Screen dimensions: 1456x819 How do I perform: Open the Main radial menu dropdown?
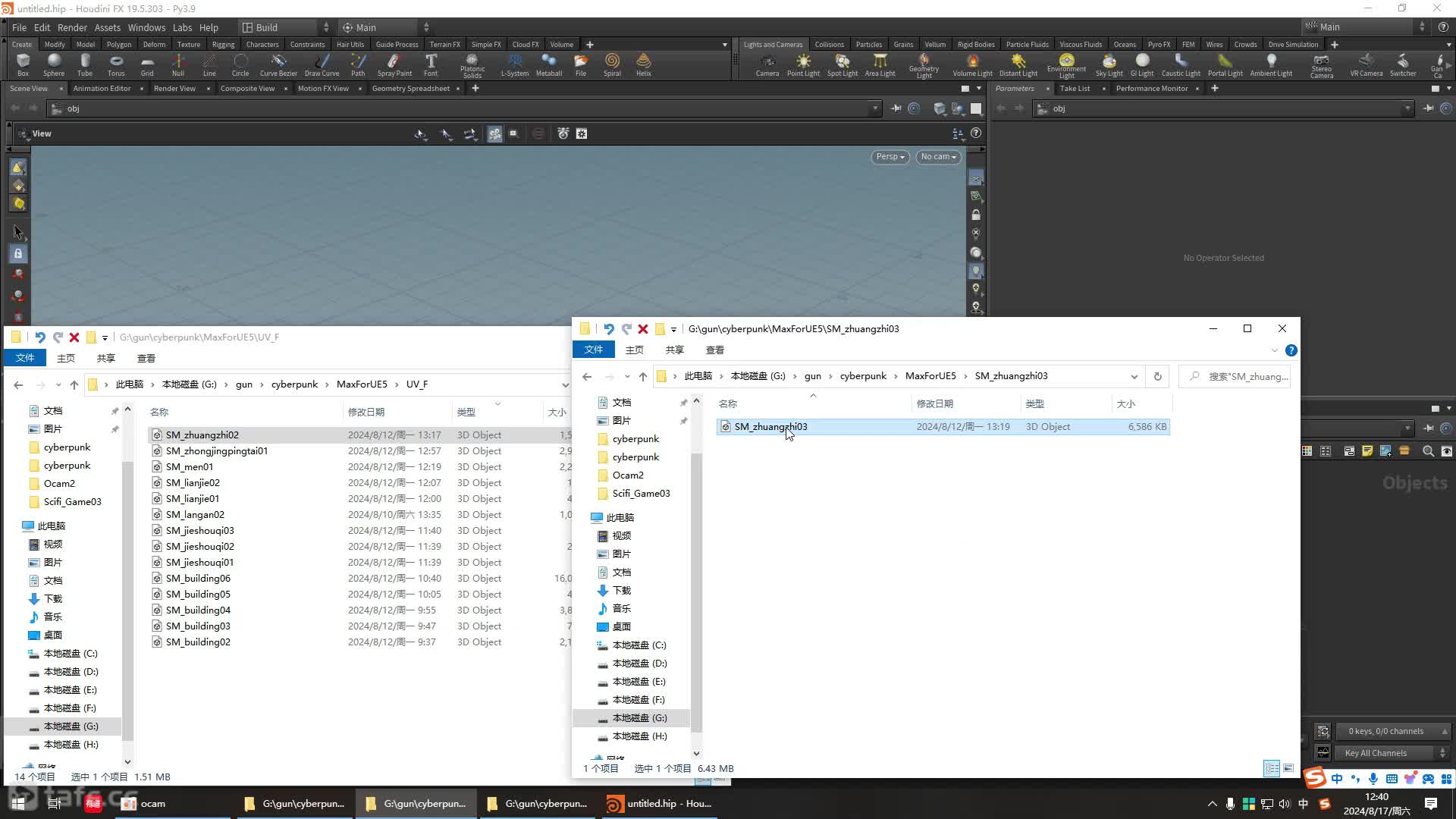[x=384, y=27]
